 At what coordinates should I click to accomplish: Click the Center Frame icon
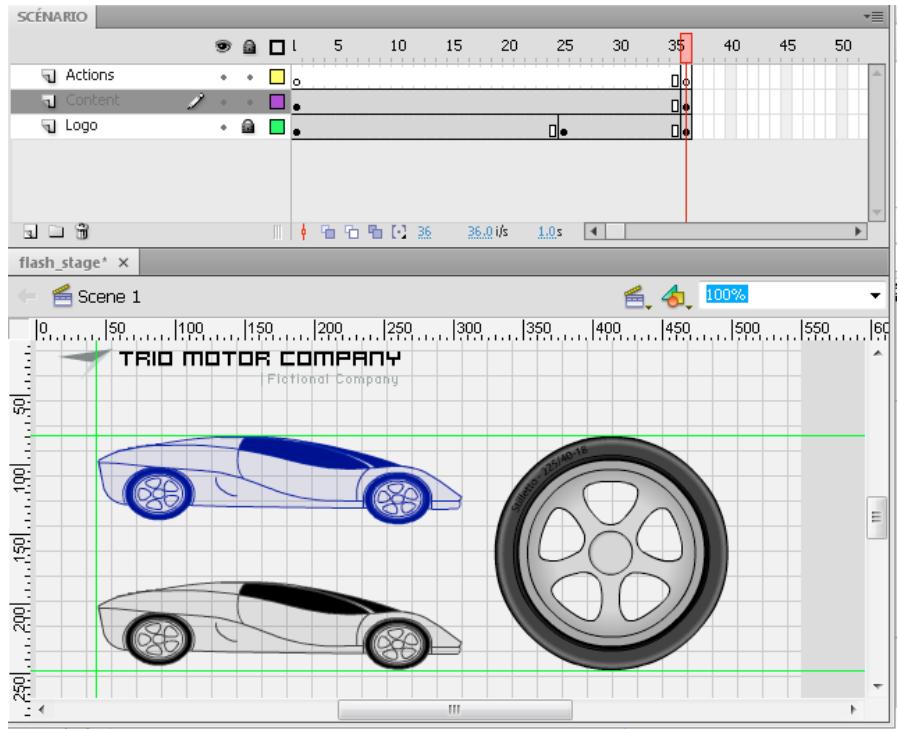[304, 231]
